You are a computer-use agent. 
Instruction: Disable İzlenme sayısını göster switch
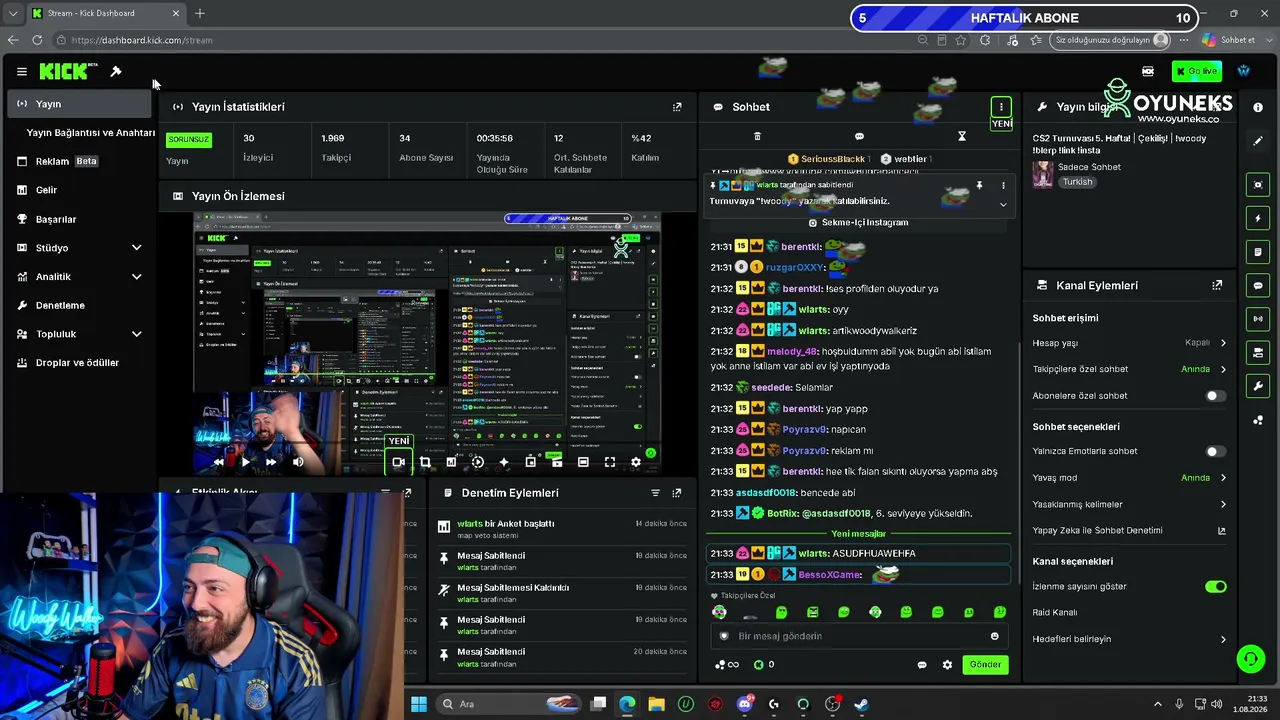1215,587
